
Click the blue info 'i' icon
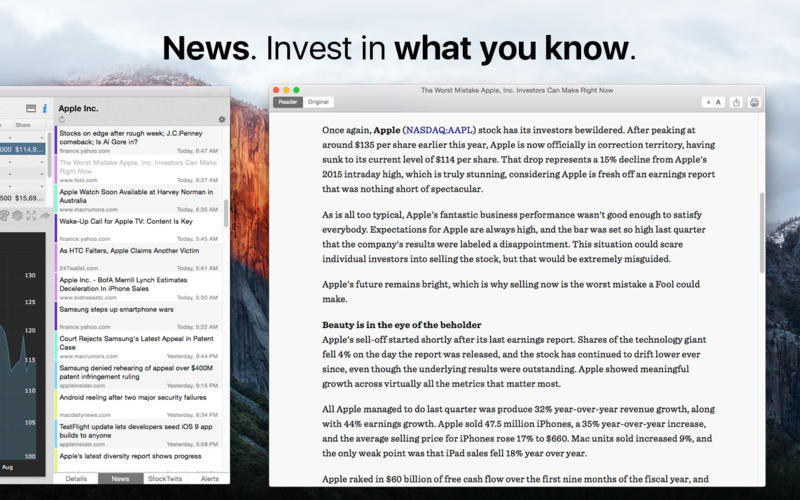[44, 108]
